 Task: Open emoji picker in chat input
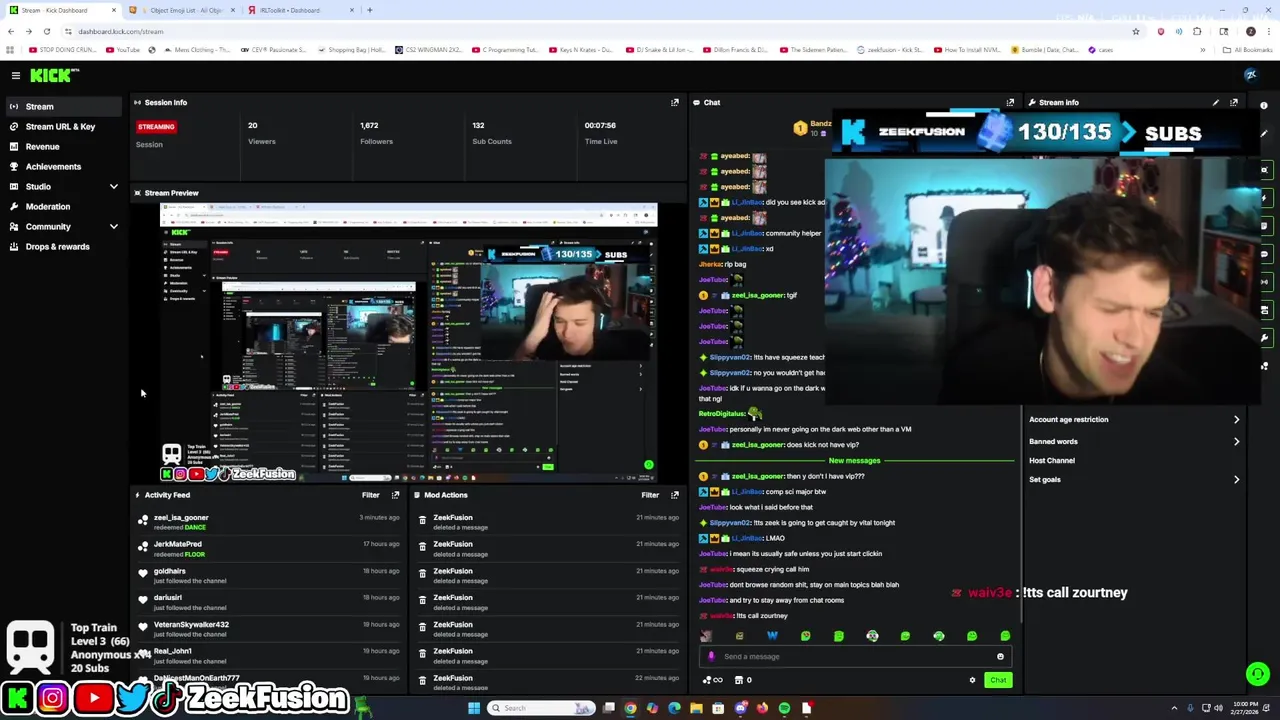pos(1000,657)
